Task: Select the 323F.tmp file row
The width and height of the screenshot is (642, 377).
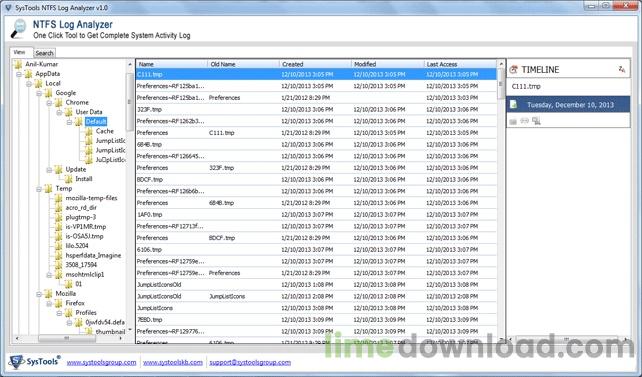Action: coord(316,109)
